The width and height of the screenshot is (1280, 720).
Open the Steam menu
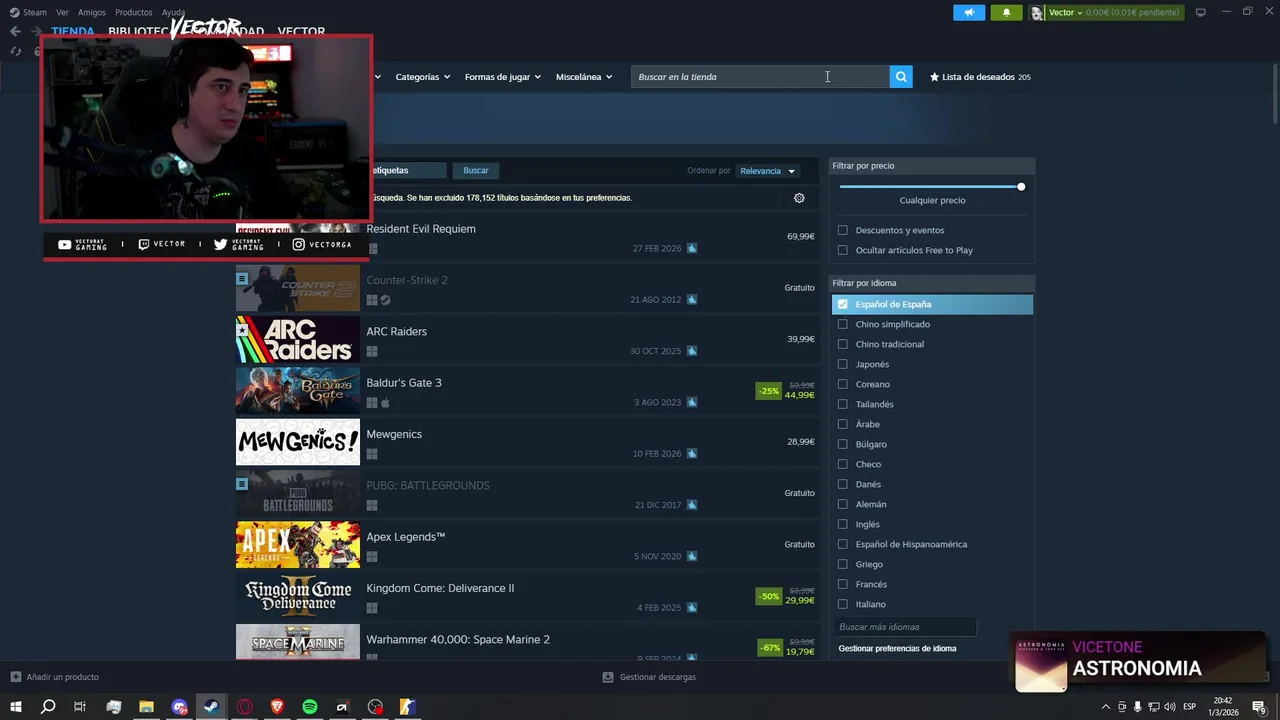[35, 12]
